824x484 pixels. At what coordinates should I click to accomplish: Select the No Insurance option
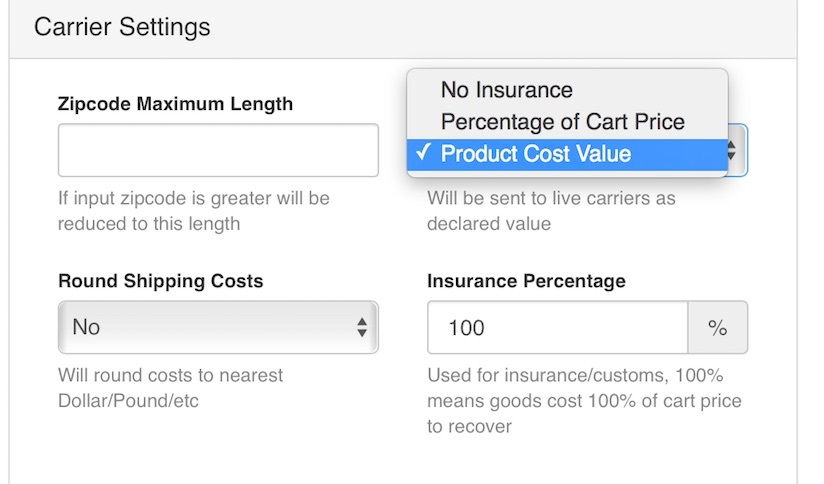tap(506, 90)
